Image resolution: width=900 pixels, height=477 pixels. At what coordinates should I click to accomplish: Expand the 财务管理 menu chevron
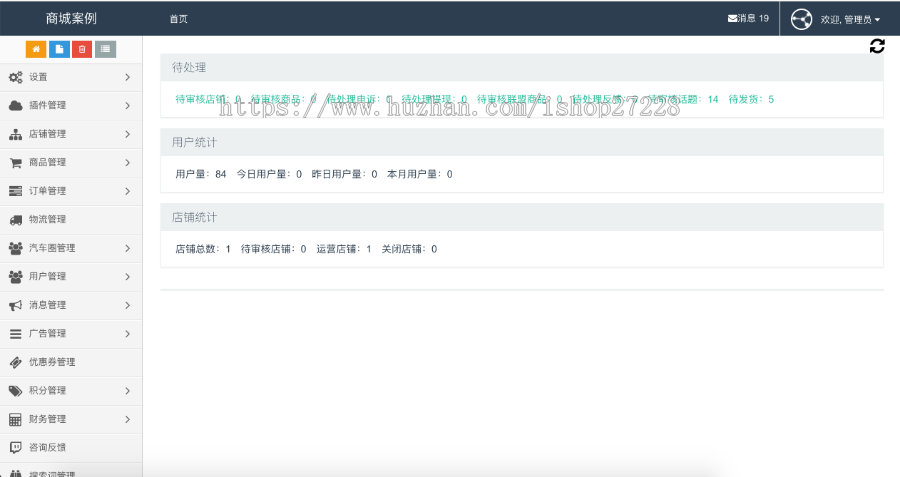[x=127, y=420]
